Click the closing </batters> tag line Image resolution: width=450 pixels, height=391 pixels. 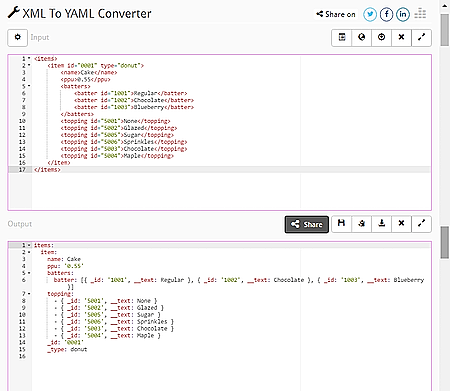tap(77, 114)
